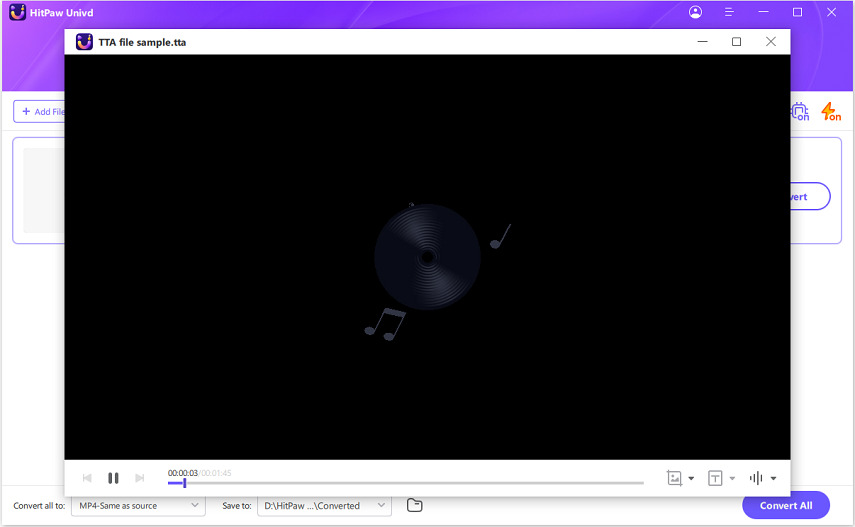This screenshot has width=855, height=527.
Task: Expand the audio track dropdown arrow
Action: click(773, 479)
